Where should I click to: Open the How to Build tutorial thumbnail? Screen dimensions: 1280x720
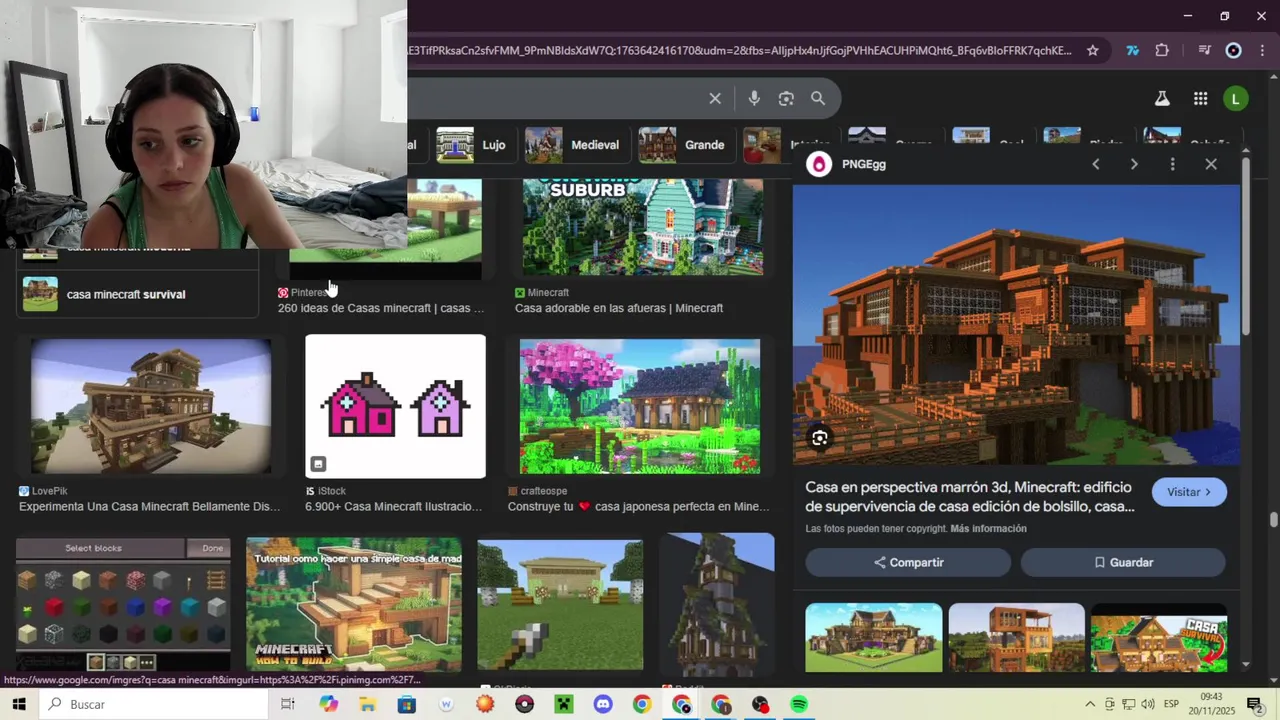(354, 605)
